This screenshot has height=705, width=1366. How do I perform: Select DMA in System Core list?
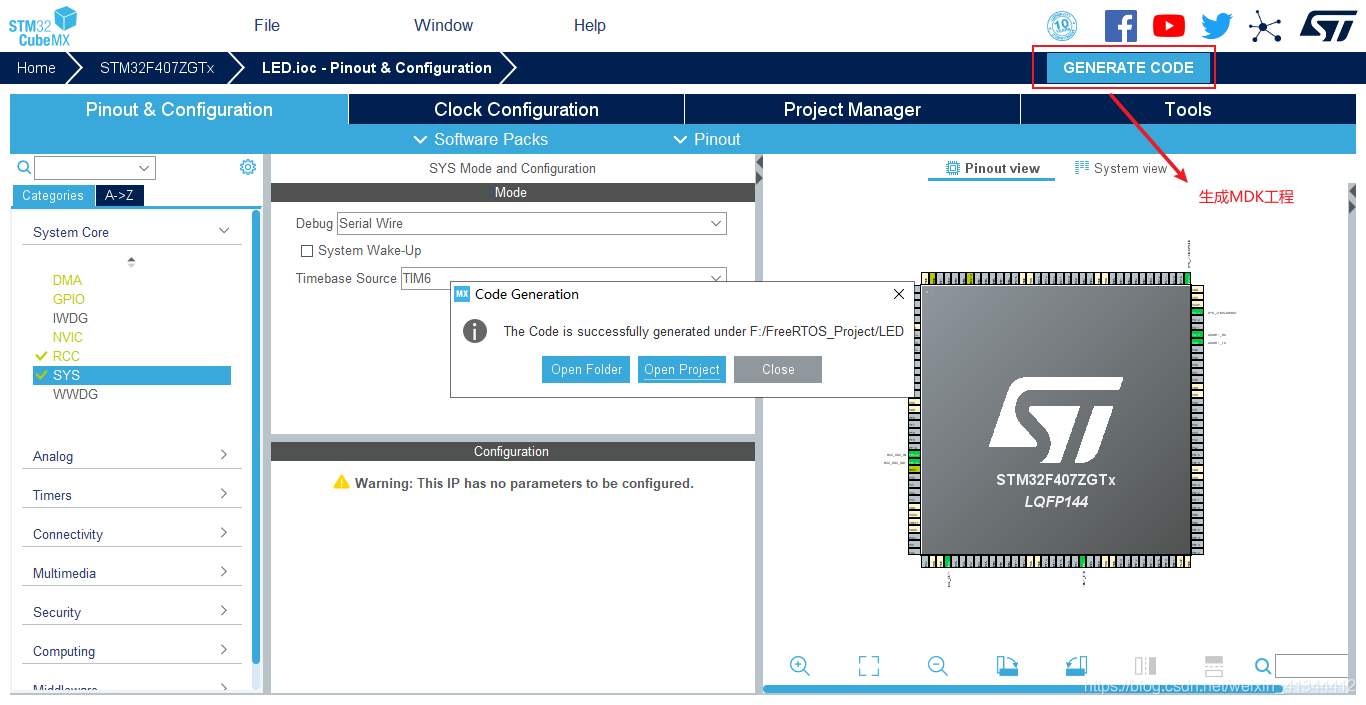point(67,280)
